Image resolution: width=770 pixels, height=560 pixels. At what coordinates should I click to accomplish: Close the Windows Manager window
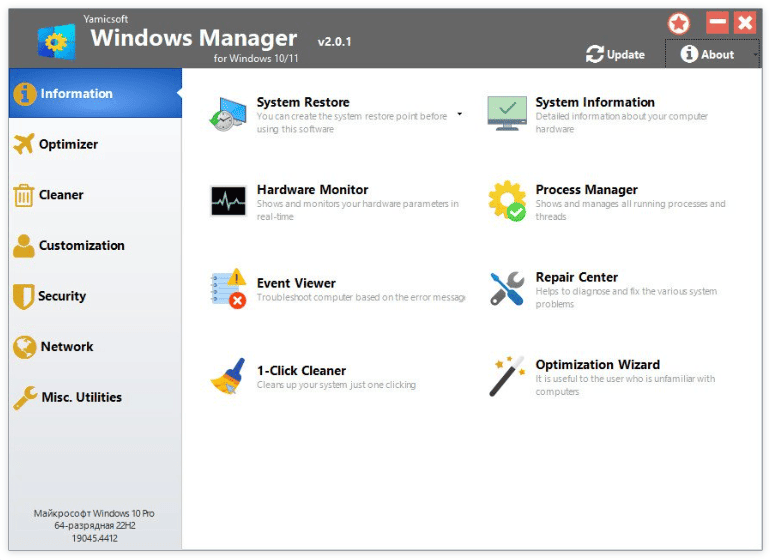coord(745,22)
